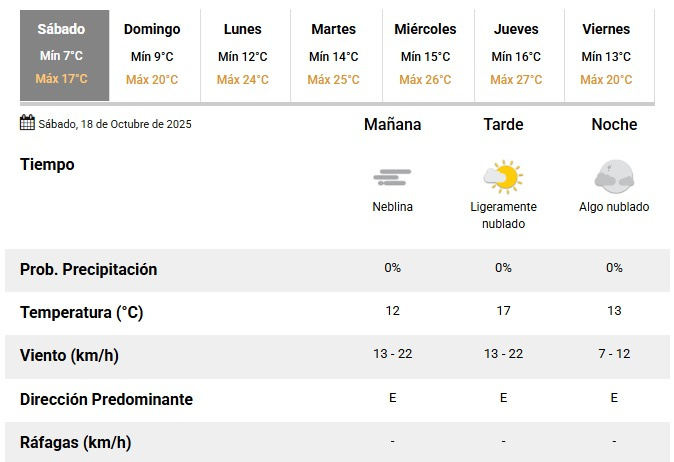Switch to the Domingo tab
The image size is (674, 462).
pyautogui.click(x=153, y=54)
